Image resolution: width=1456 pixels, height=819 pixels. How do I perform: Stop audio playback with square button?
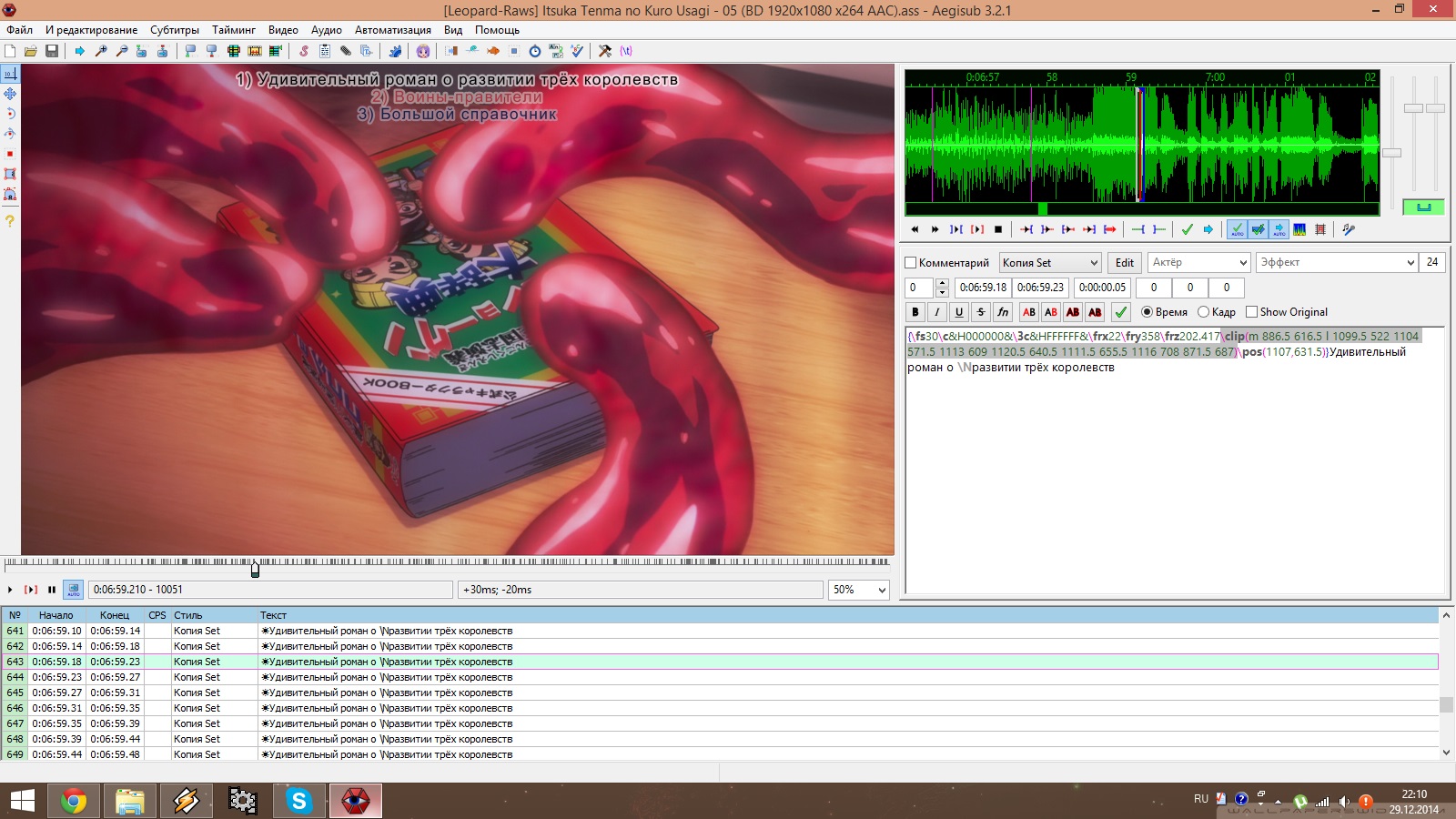(x=998, y=229)
